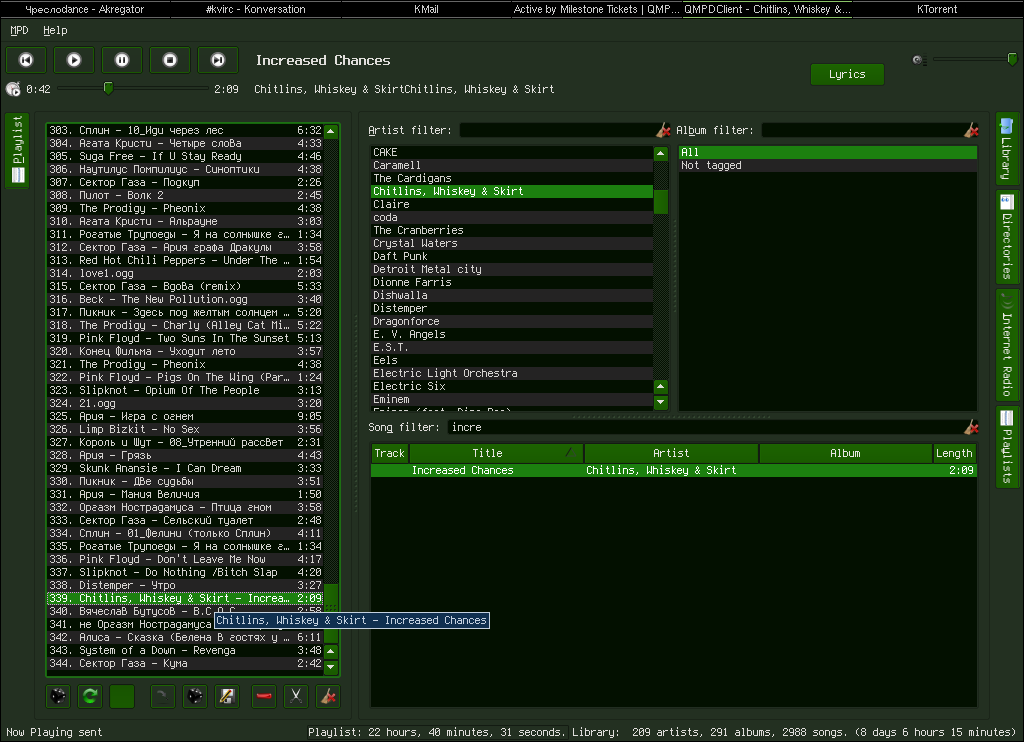Click the clock icon beside elapsed time 0:42
This screenshot has width=1024, height=742.
pos(13,89)
